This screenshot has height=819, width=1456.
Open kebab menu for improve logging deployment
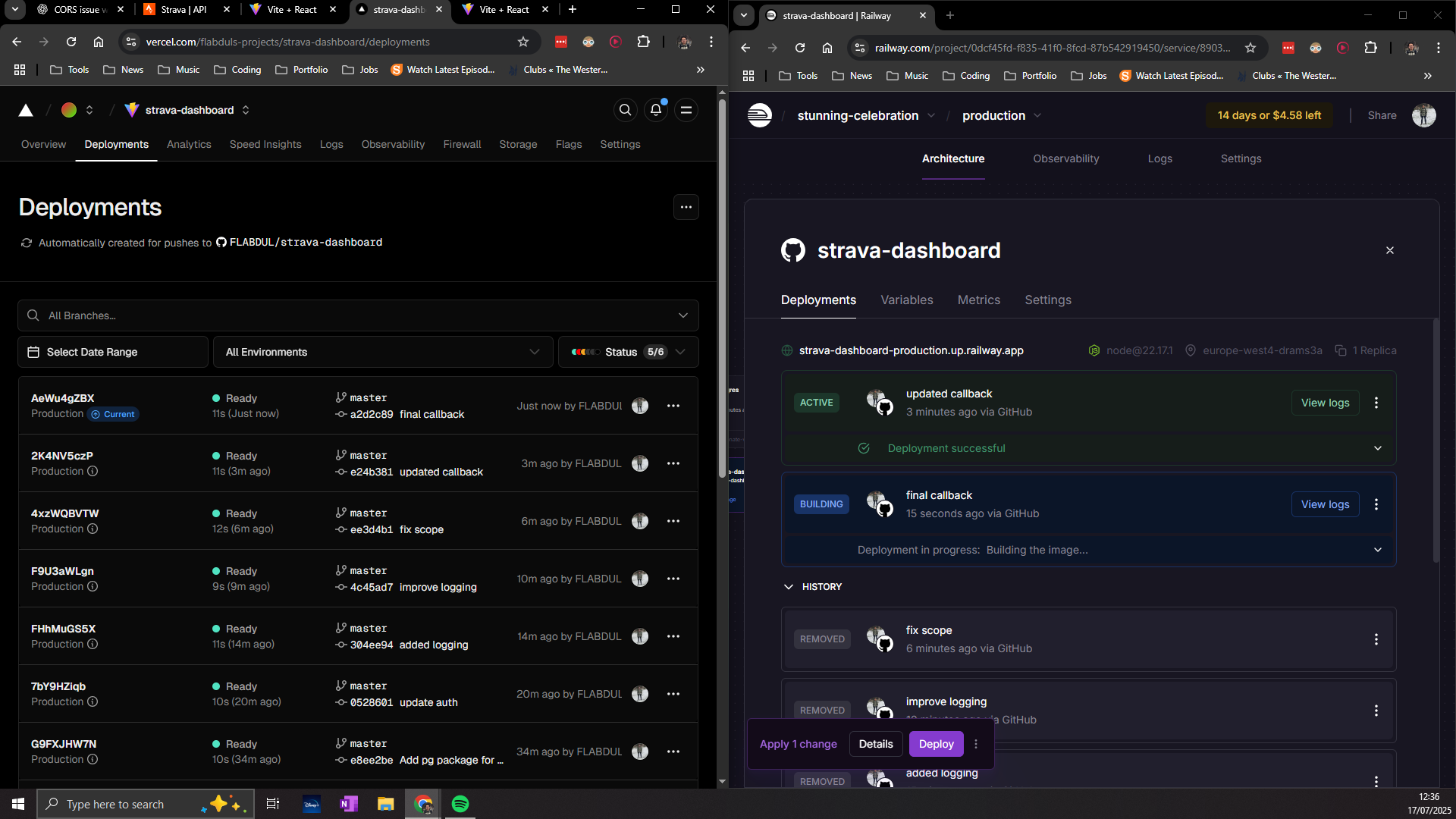point(1376,711)
